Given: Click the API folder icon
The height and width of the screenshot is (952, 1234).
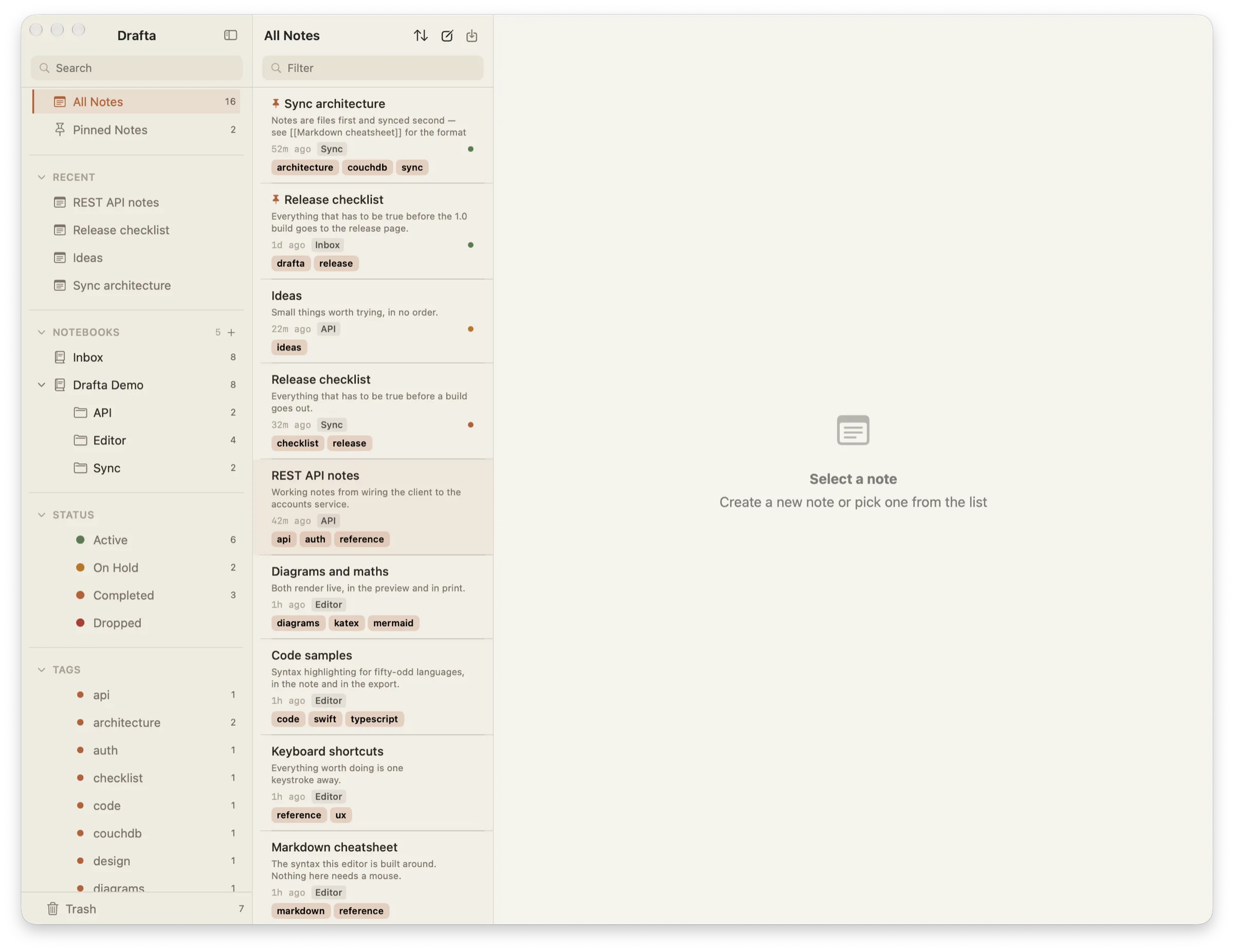Looking at the screenshot, I should click(80, 412).
